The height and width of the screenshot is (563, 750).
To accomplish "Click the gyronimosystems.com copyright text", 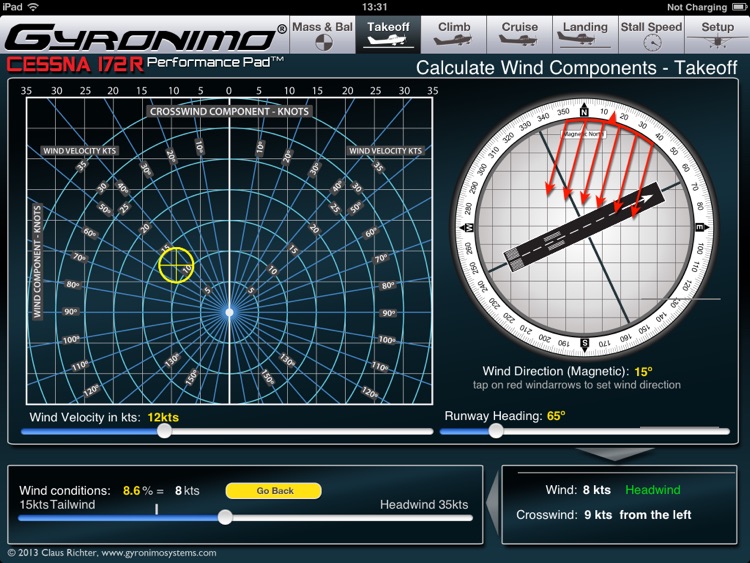I will [x=112, y=553].
